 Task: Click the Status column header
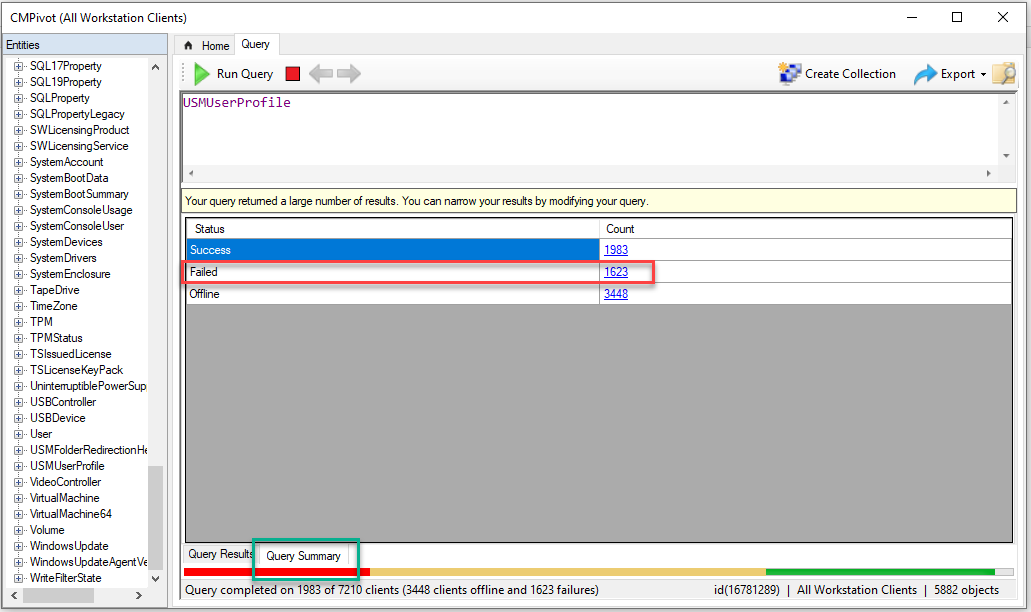[393, 229]
